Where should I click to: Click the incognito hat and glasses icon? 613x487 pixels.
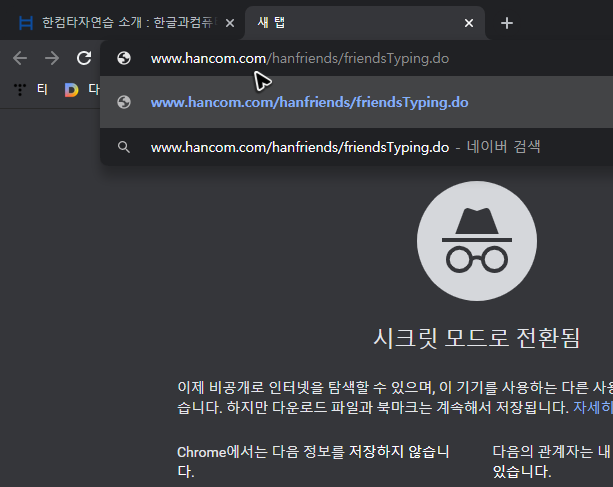[477, 241]
